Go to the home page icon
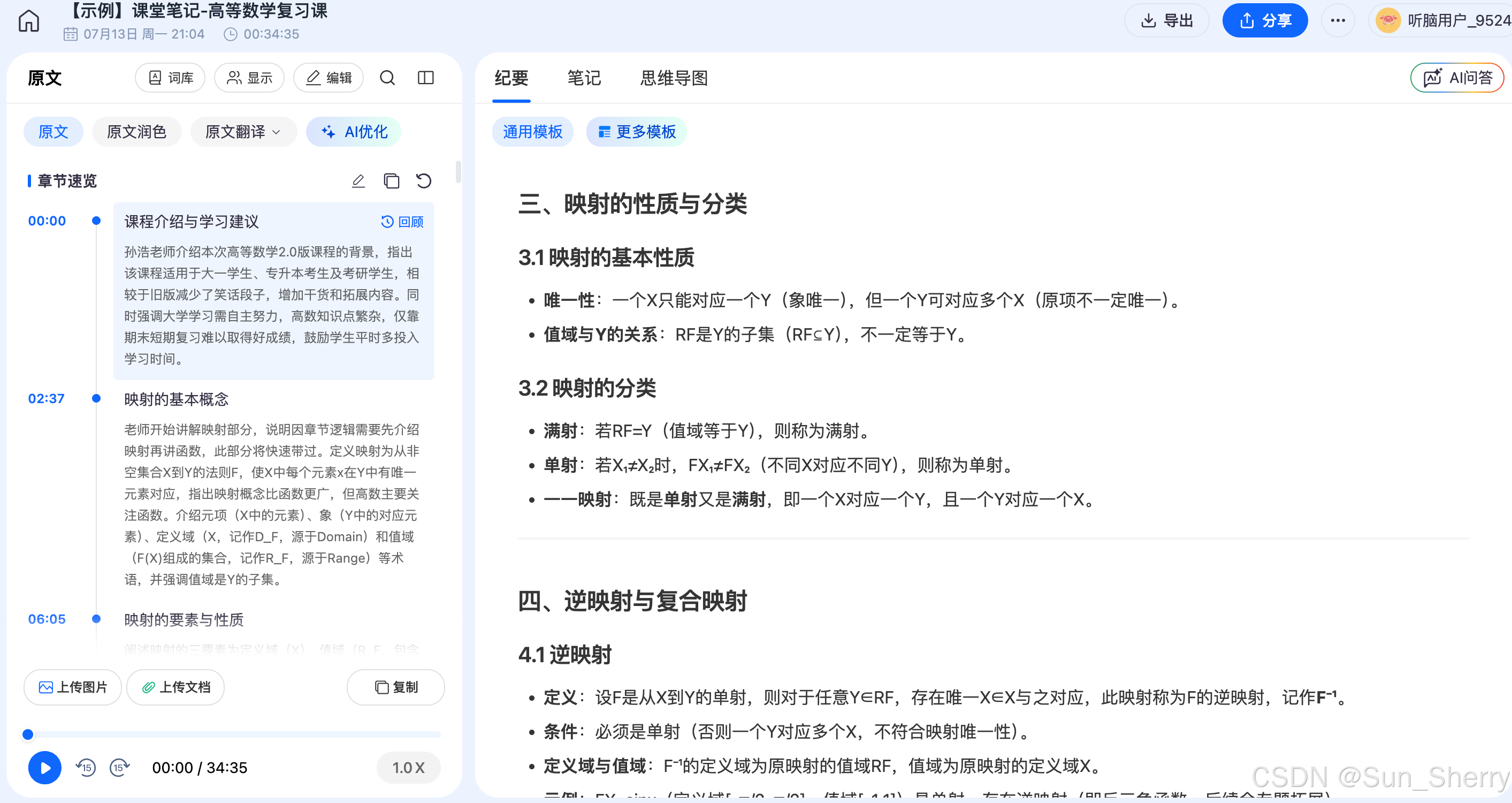 (28, 21)
